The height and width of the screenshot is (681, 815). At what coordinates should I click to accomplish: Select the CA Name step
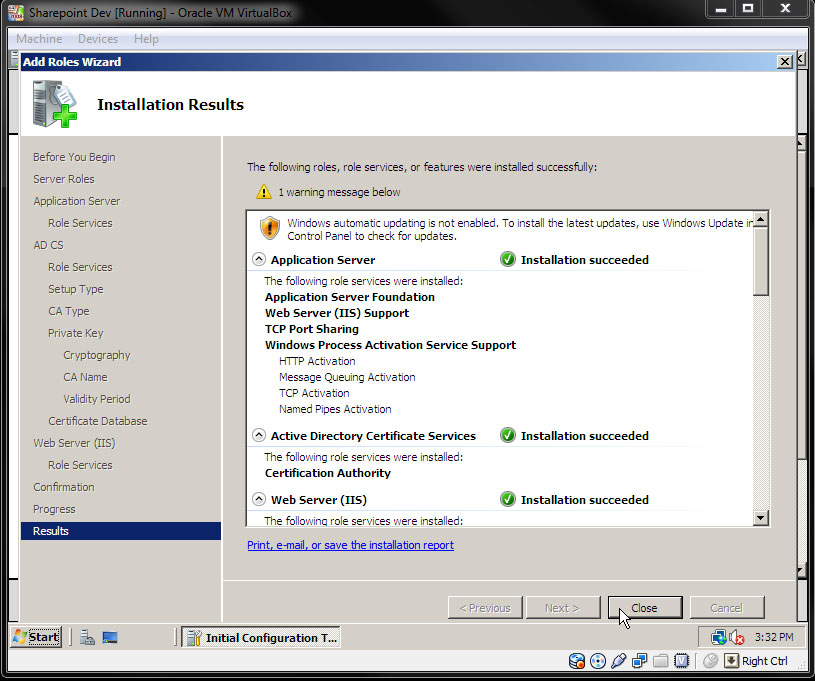[x=85, y=377]
